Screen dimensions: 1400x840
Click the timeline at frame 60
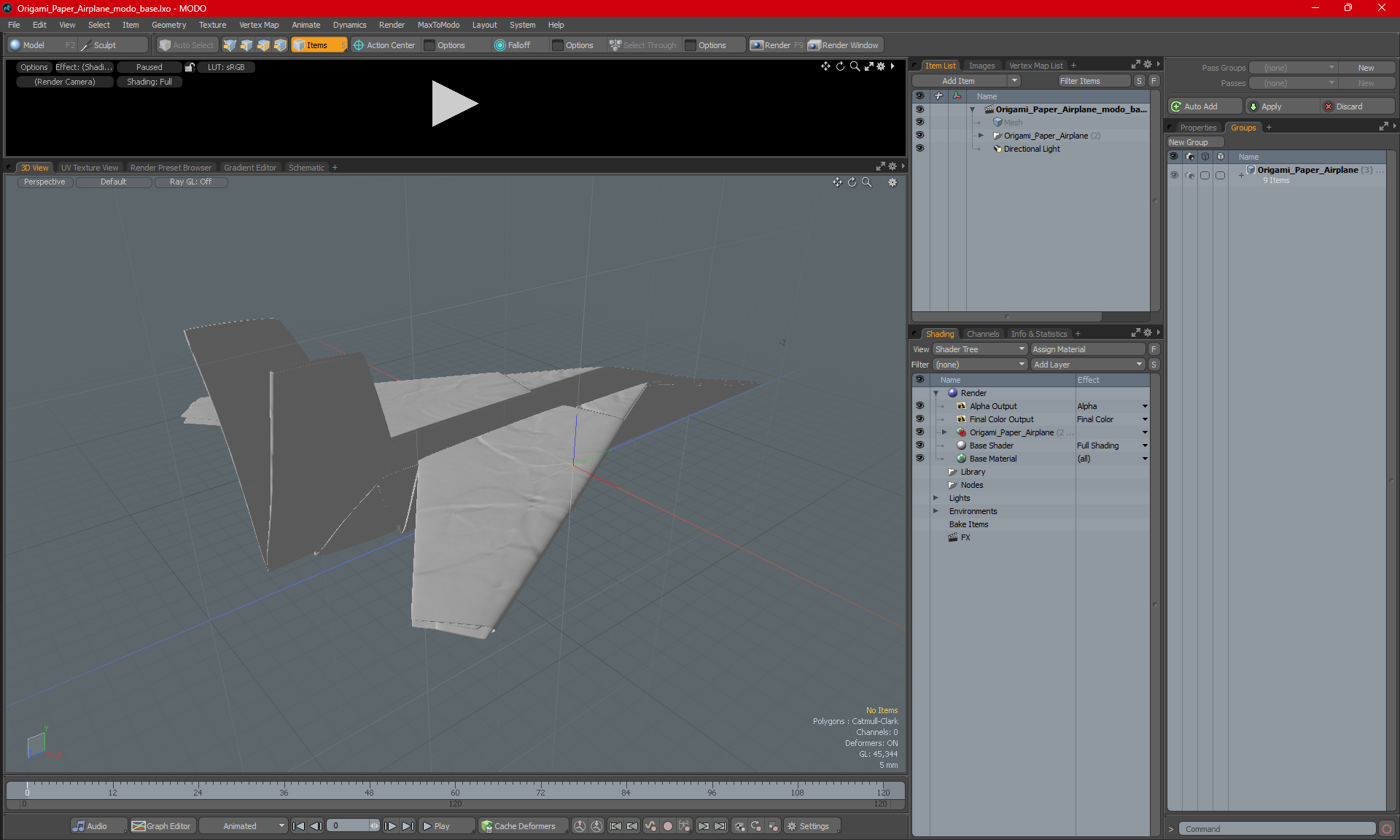click(455, 789)
